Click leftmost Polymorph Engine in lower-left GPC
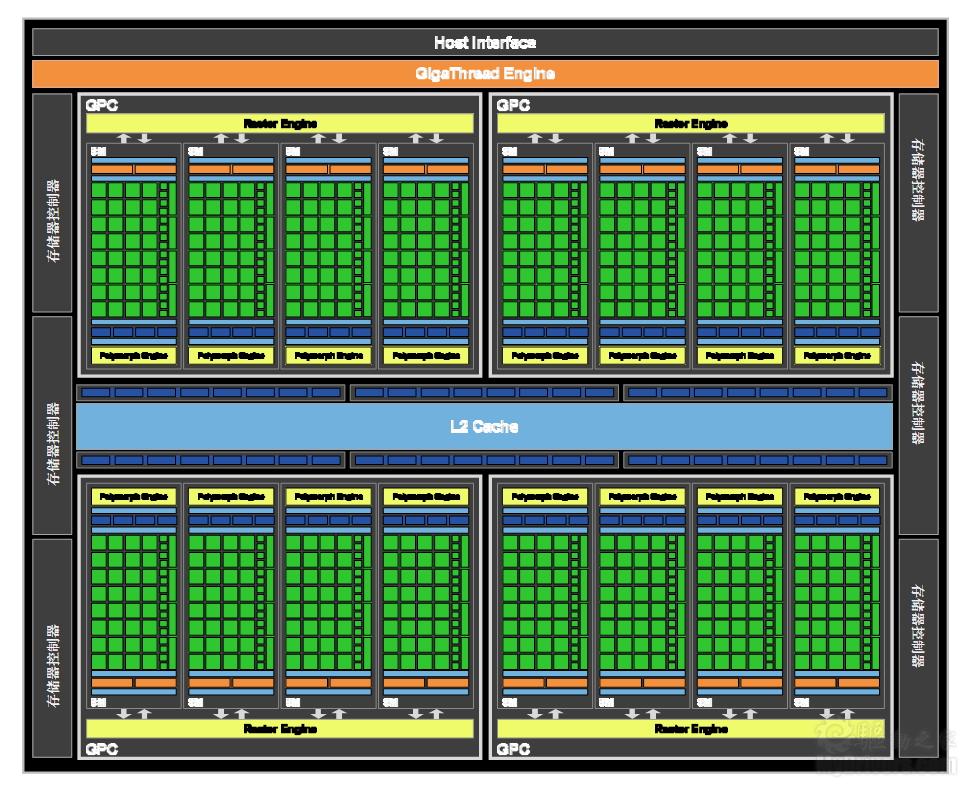Image resolution: width=970 pixels, height=788 pixels. point(134,497)
